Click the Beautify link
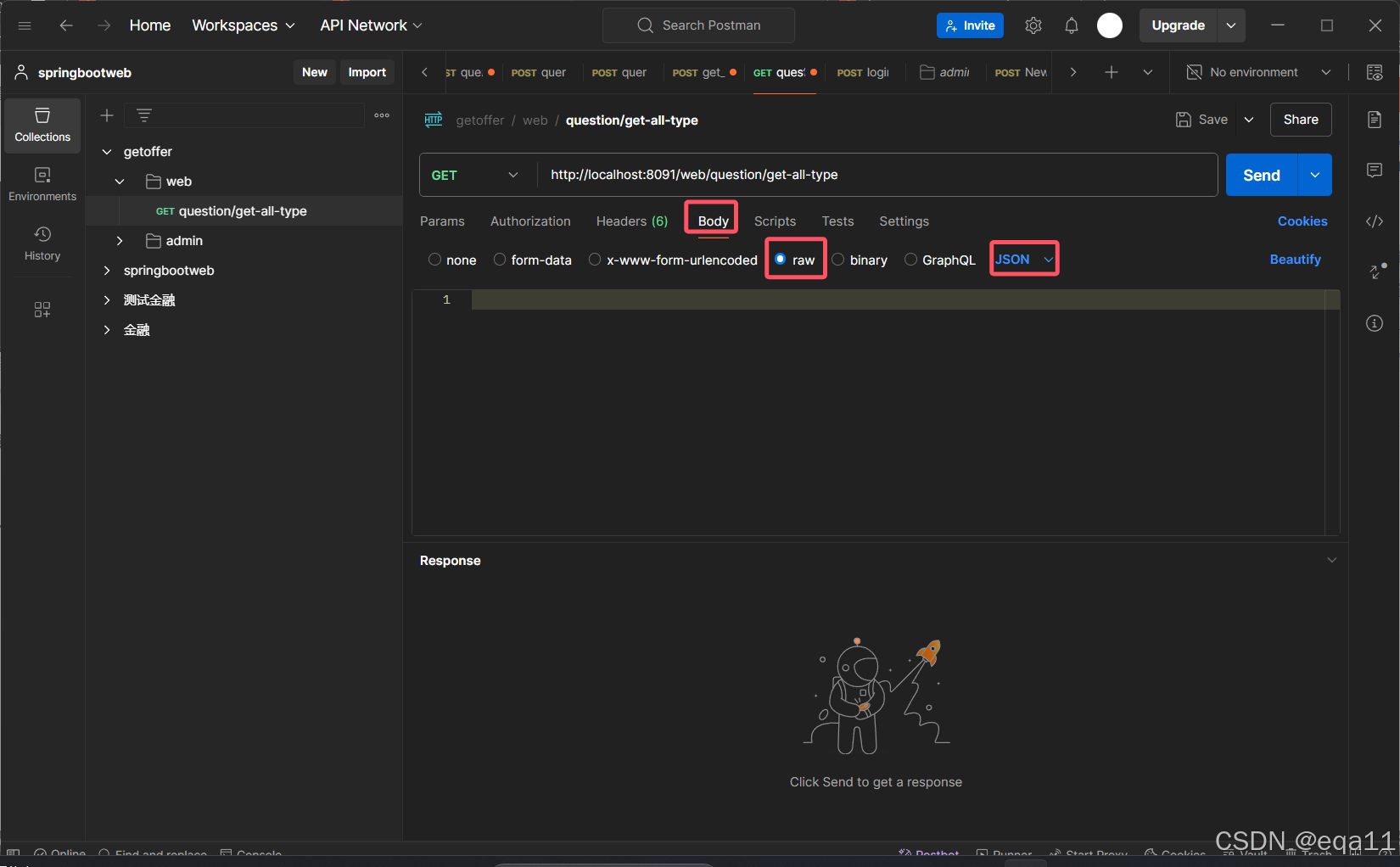 pos(1295,260)
